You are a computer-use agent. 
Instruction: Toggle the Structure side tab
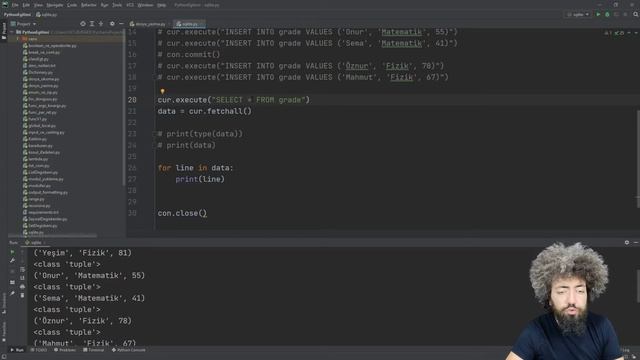click(x=4, y=303)
